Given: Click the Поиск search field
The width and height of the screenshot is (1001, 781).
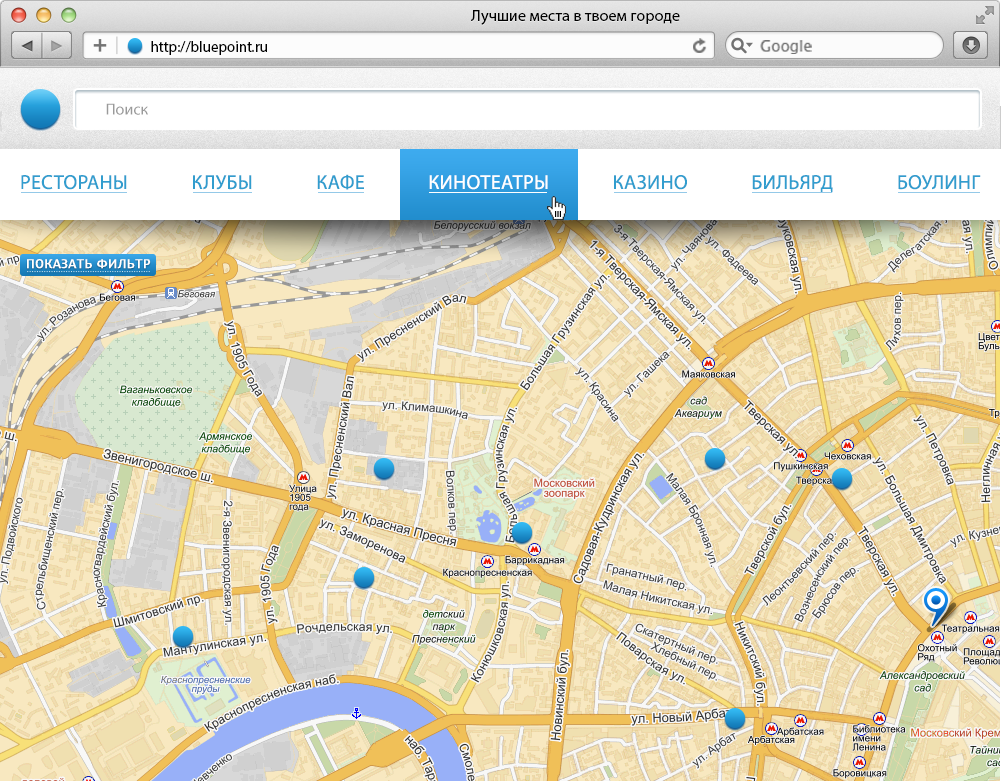Looking at the screenshot, I should click(x=527, y=110).
